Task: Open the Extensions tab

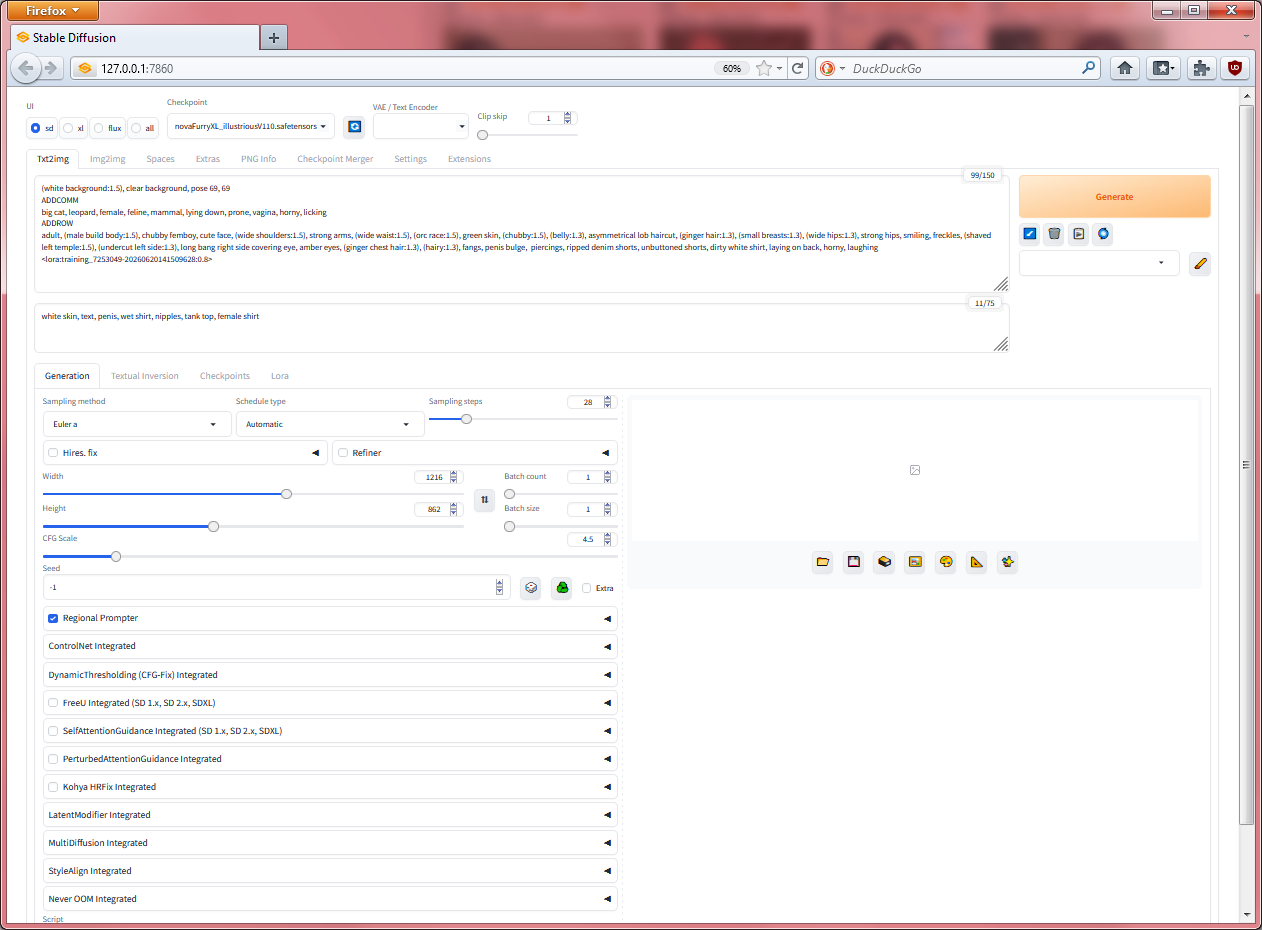Action: 469,159
